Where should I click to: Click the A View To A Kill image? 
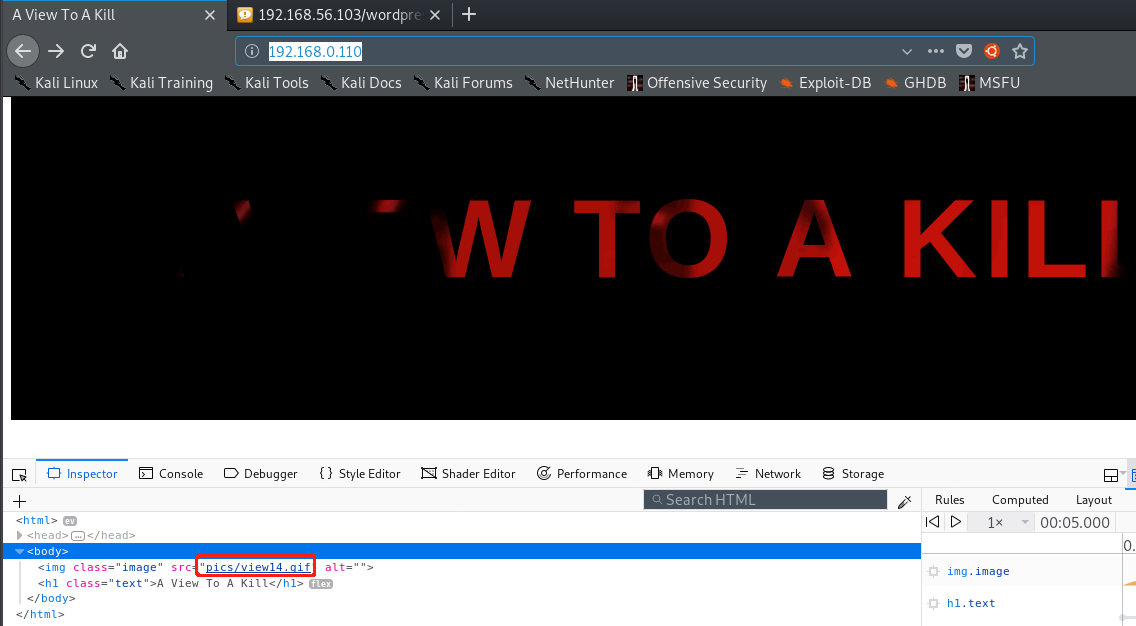tap(573, 258)
